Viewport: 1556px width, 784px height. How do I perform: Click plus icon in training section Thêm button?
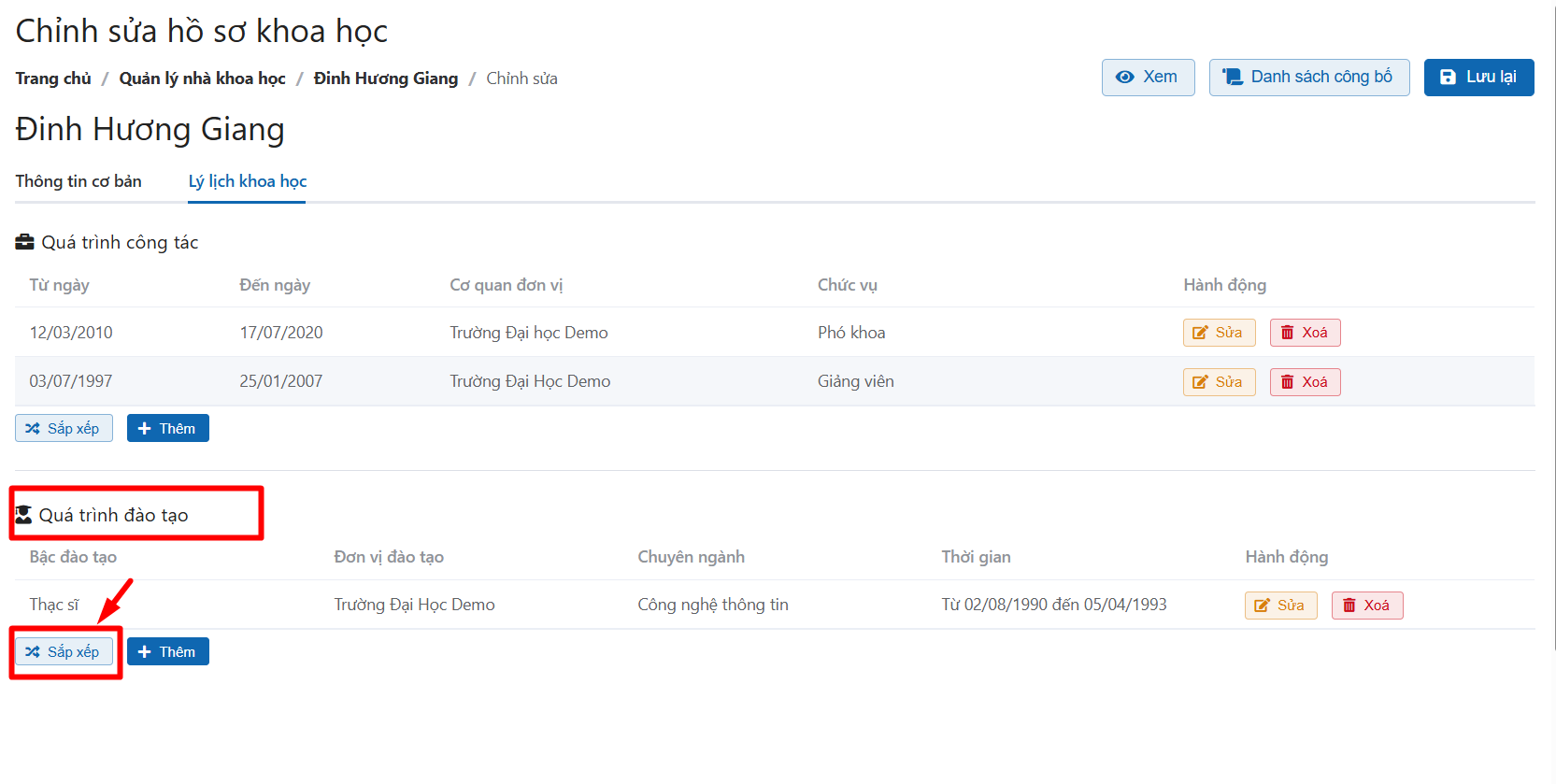point(144,652)
